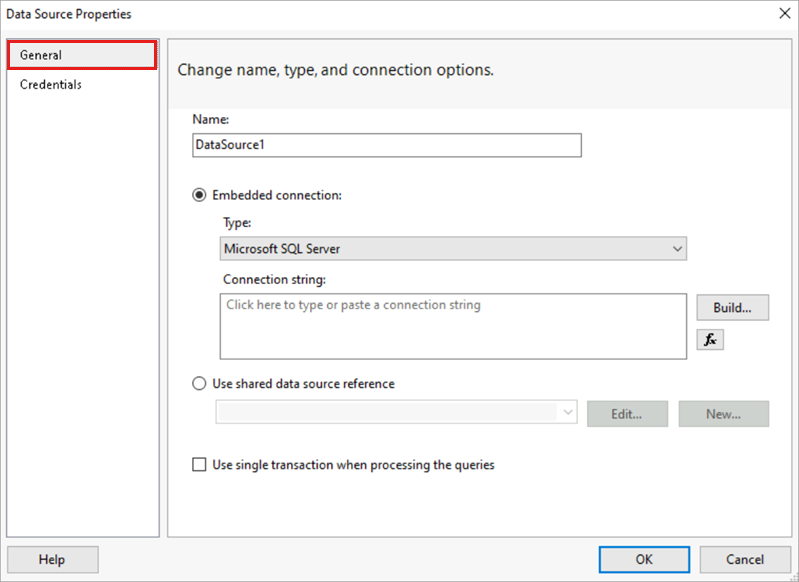
Task: Cancel the data source changes
Action: coord(745,560)
